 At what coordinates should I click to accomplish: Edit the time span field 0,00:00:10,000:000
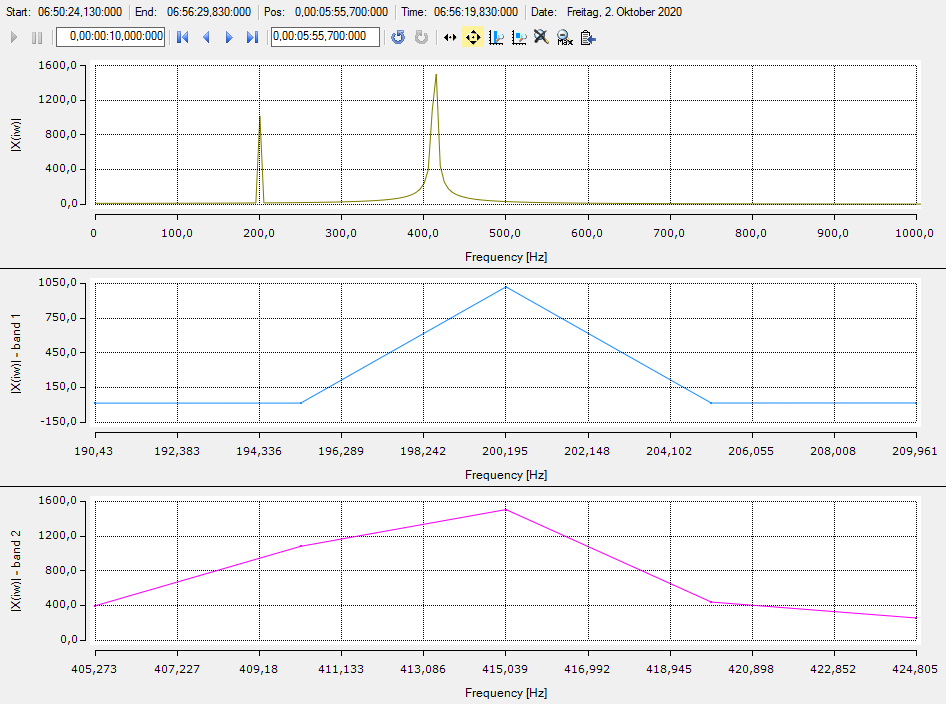110,37
